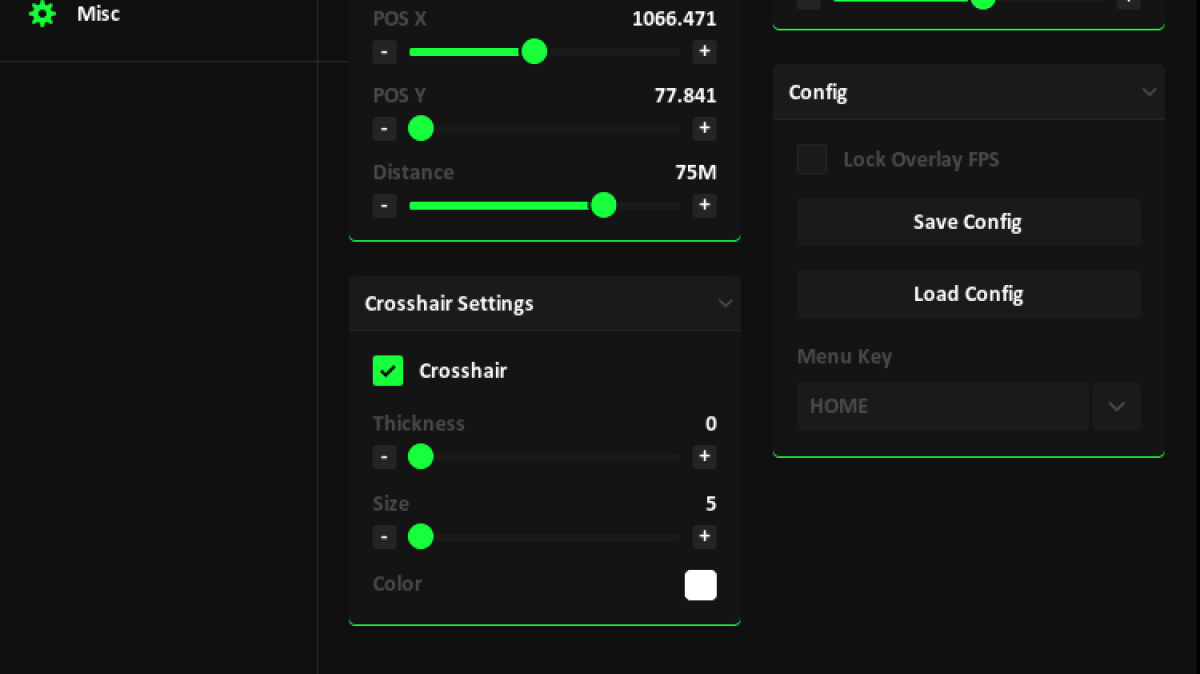Open the white crosshair Color swatch
The height and width of the screenshot is (674, 1200).
[x=700, y=585]
